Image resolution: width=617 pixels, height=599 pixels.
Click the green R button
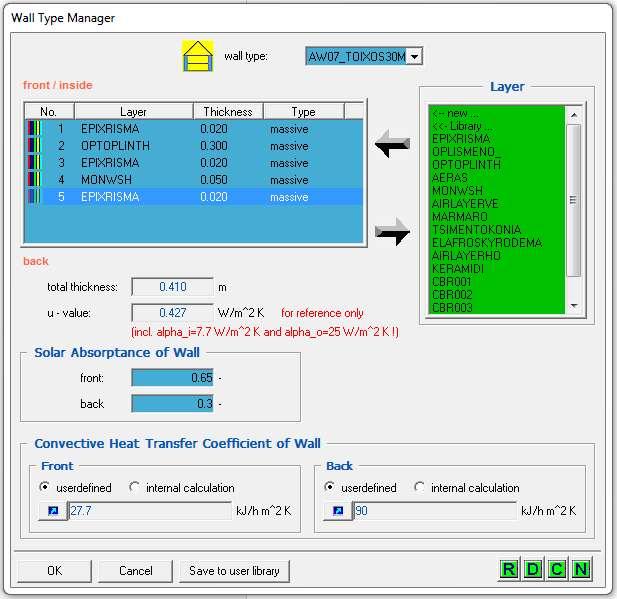tap(508, 569)
